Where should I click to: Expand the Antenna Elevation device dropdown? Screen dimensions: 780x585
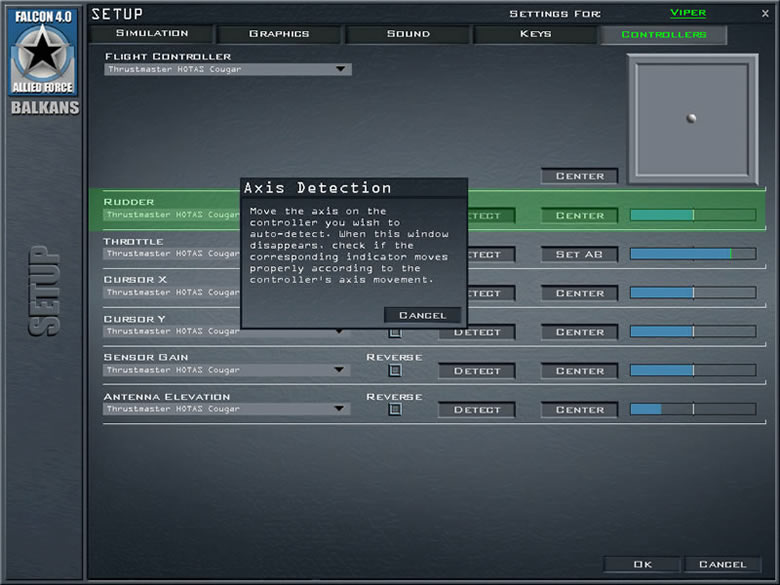coord(340,409)
